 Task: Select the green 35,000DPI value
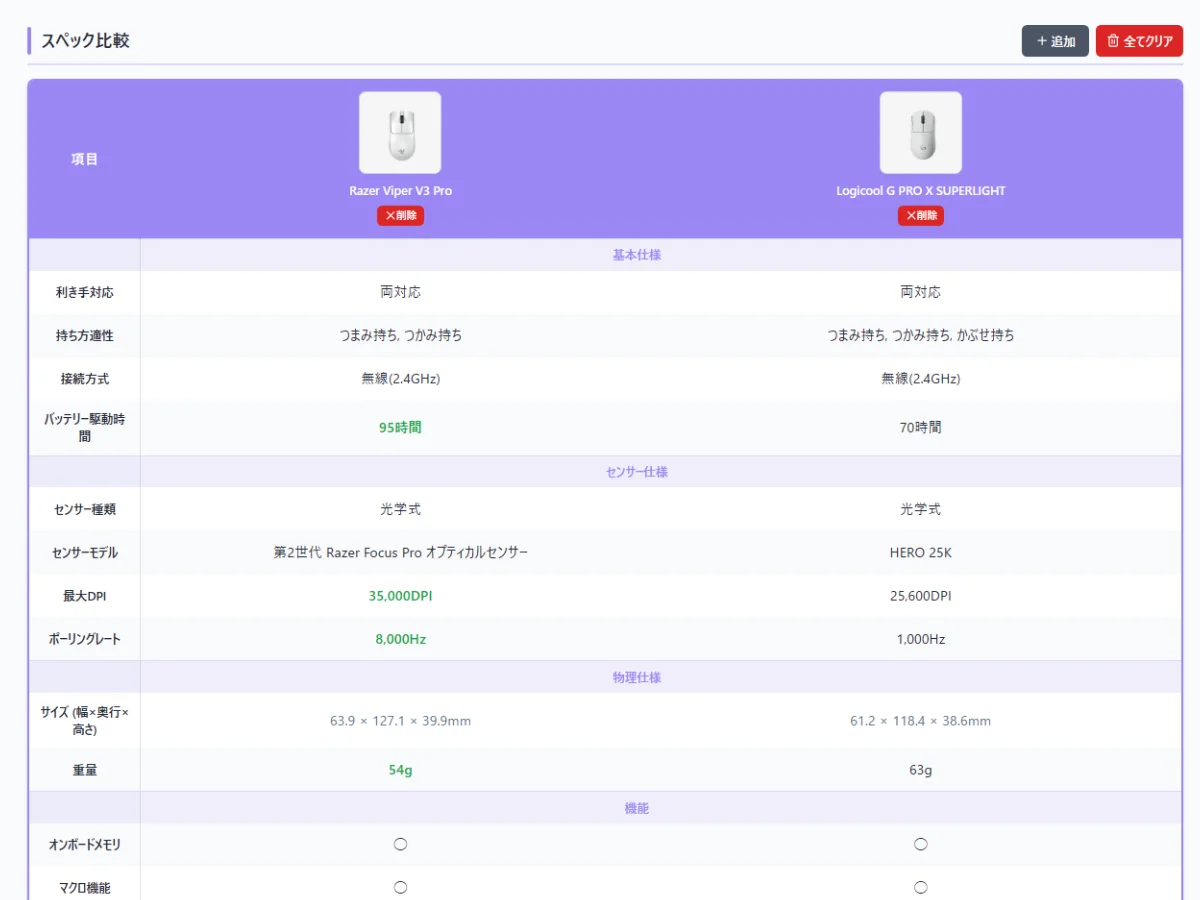(x=400, y=596)
